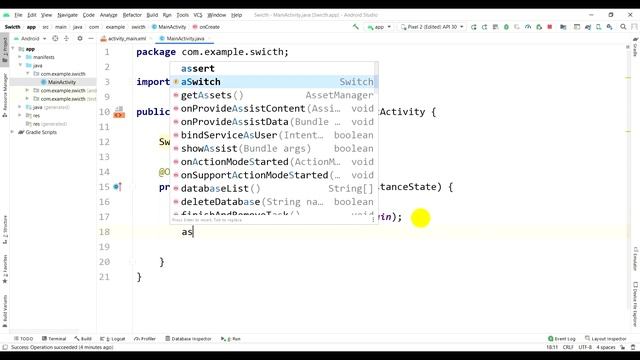Expand the manifests folder
Viewport: 640px width, 360px height.
(x=20, y=57)
